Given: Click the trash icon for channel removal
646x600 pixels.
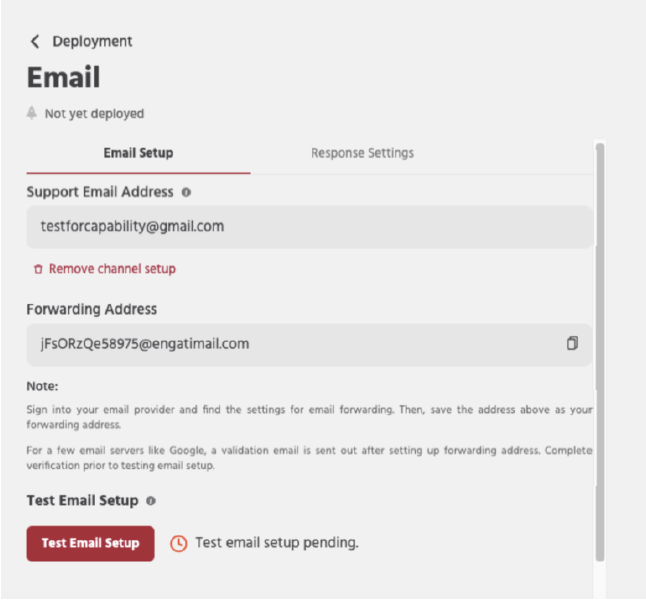Looking at the screenshot, I should [x=38, y=269].
